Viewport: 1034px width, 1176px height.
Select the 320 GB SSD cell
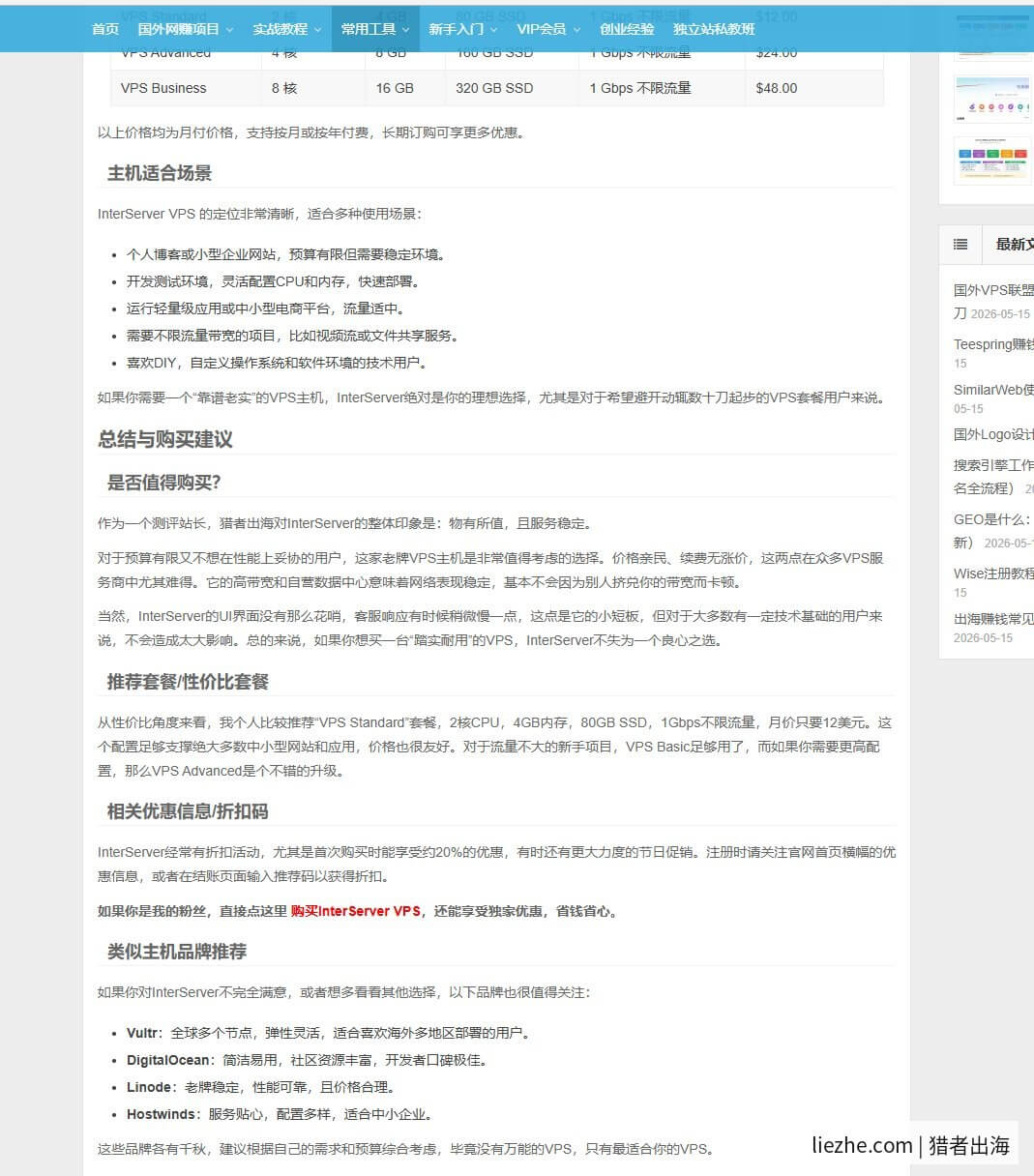(x=513, y=88)
